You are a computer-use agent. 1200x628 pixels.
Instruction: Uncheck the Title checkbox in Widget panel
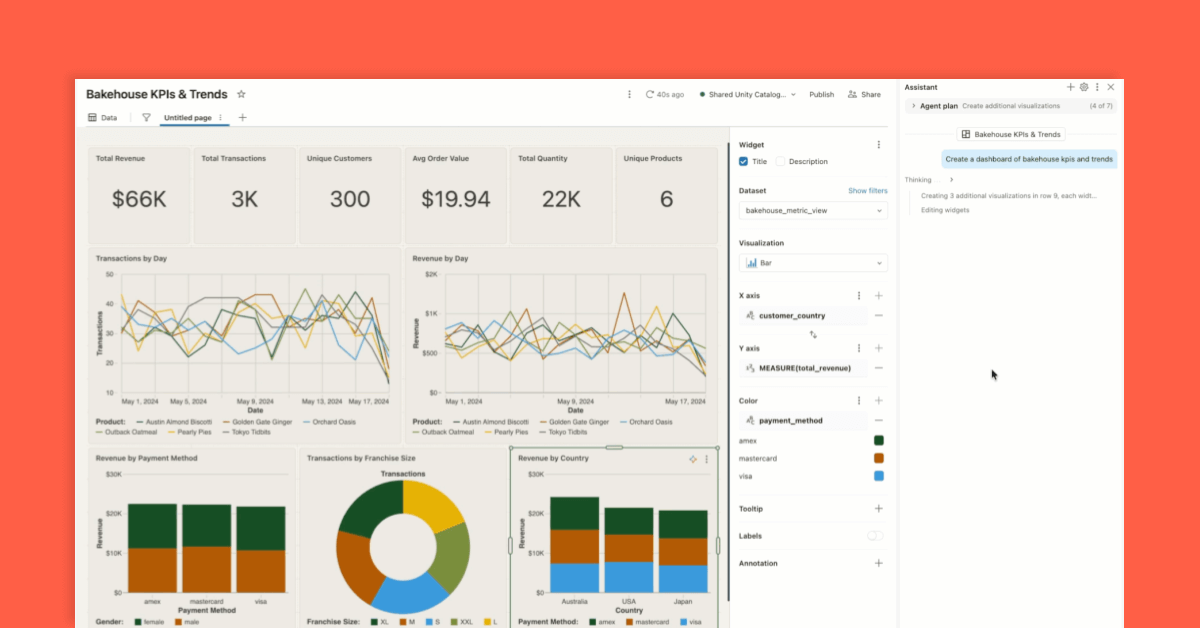(743, 161)
